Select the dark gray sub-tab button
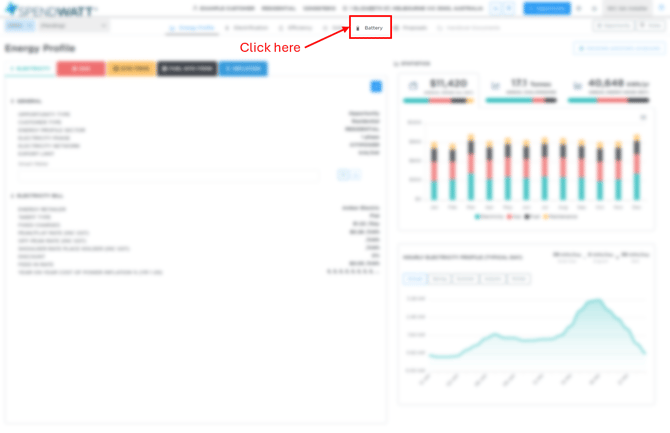 [187, 69]
